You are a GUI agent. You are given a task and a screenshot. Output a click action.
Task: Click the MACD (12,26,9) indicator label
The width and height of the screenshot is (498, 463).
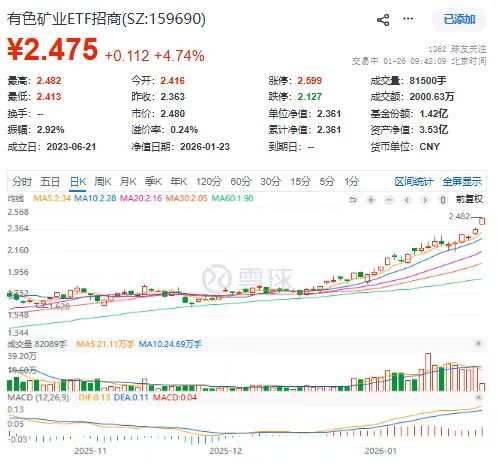tap(38, 397)
